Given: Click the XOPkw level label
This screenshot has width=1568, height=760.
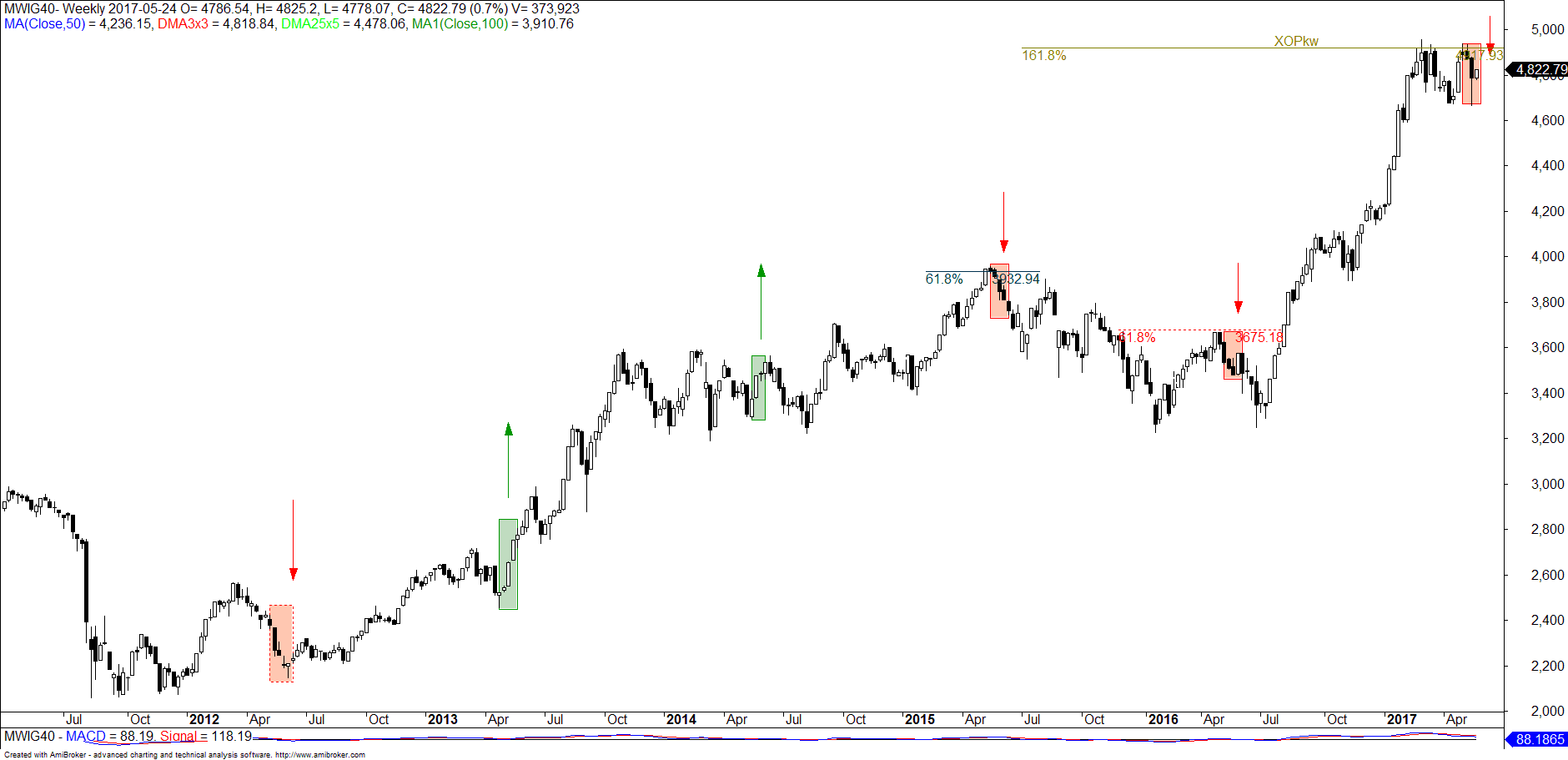Looking at the screenshot, I should (x=1295, y=41).
